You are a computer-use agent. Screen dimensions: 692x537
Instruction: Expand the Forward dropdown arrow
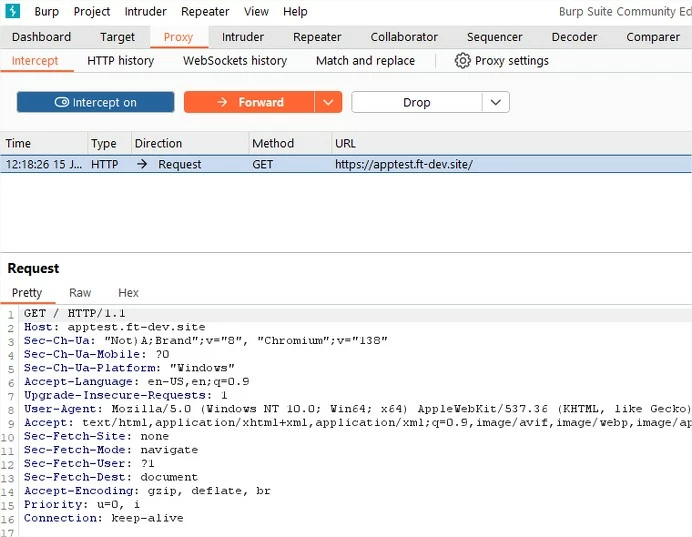328,102
